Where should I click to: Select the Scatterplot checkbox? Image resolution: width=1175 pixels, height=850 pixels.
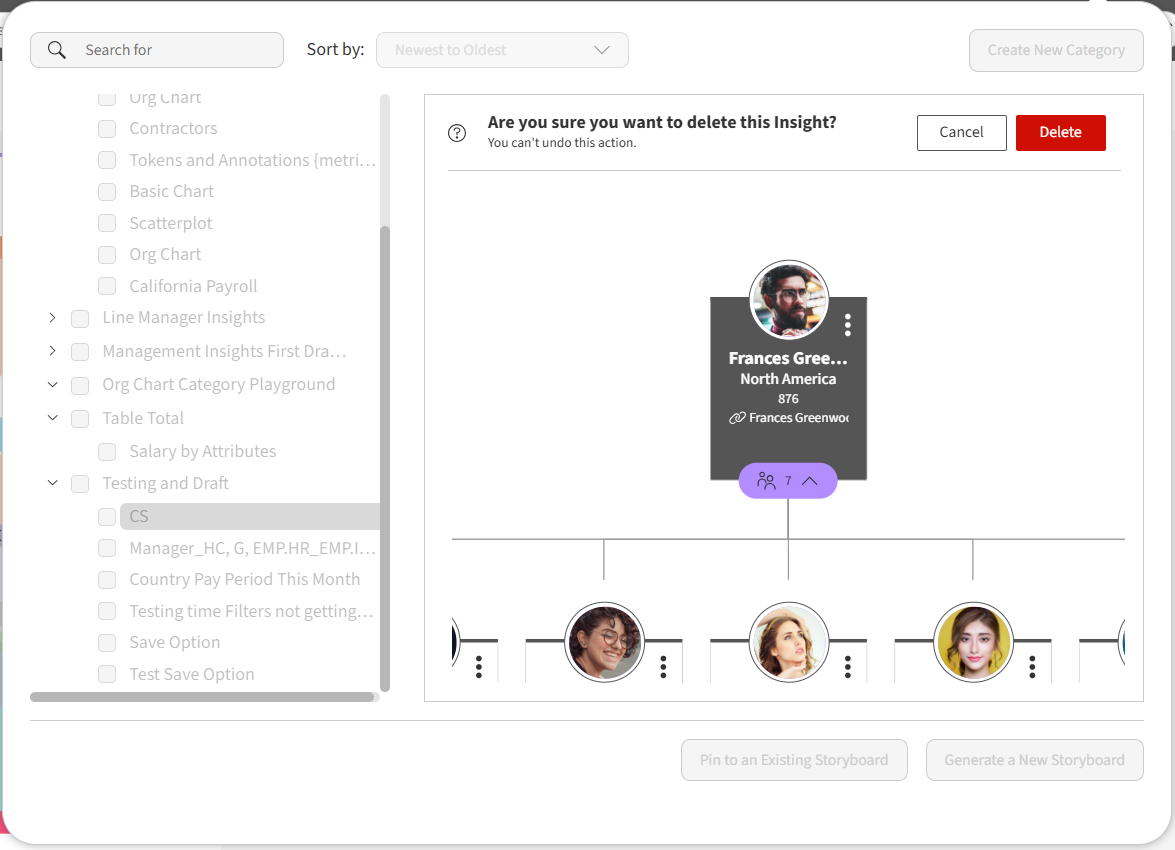(107, 224)
